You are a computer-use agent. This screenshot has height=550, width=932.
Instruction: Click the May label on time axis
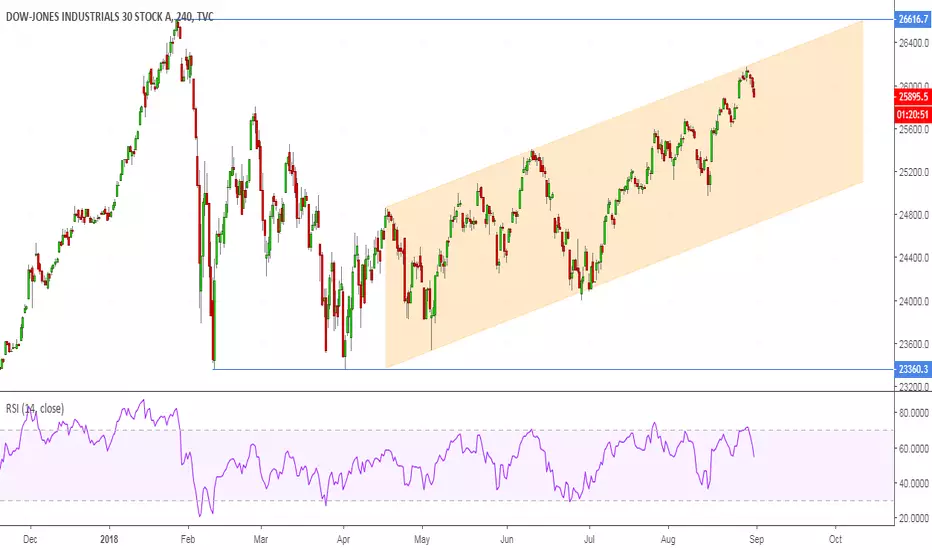[421, 539]
